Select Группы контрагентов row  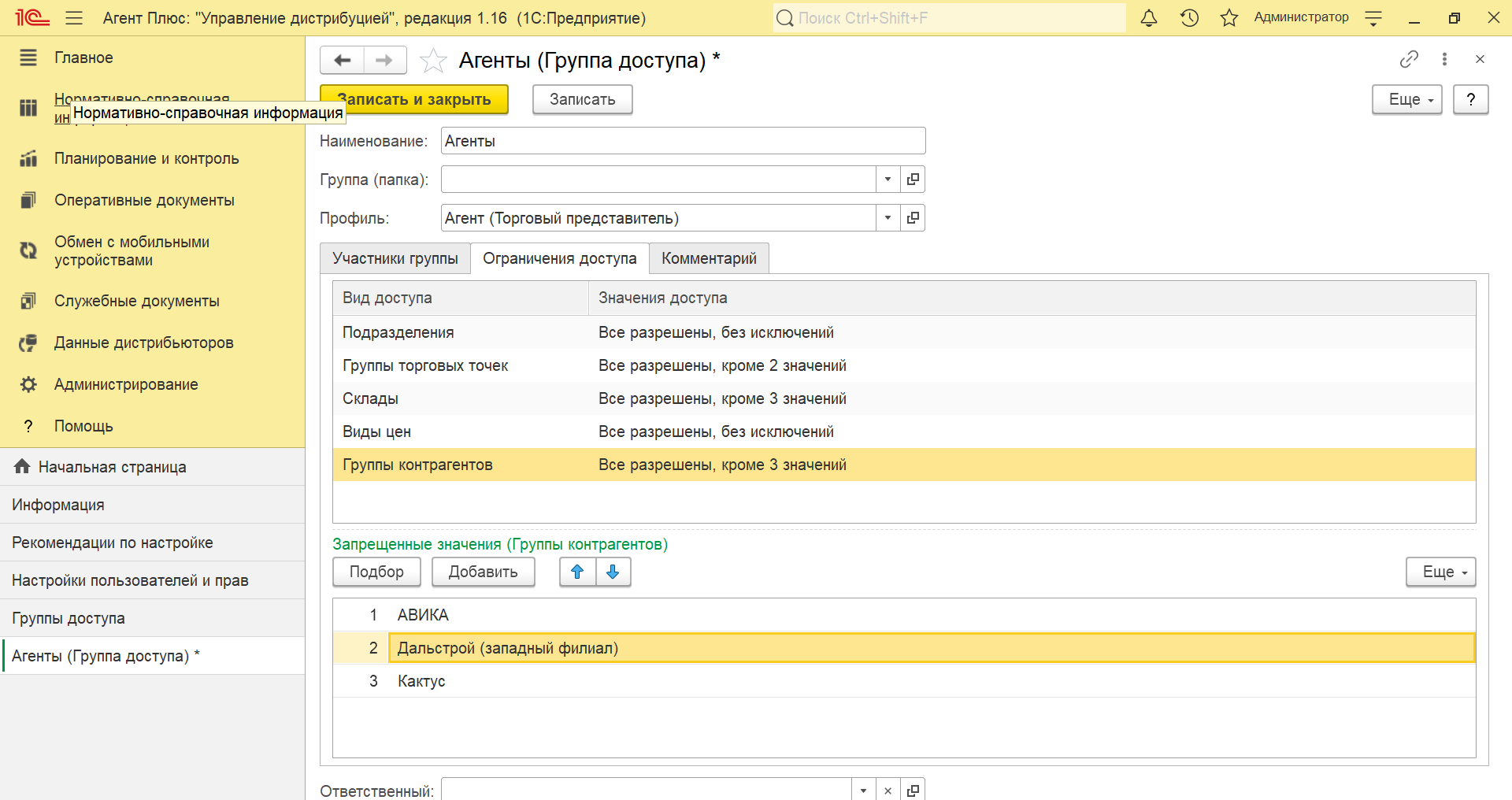click(x=904, y=465)
